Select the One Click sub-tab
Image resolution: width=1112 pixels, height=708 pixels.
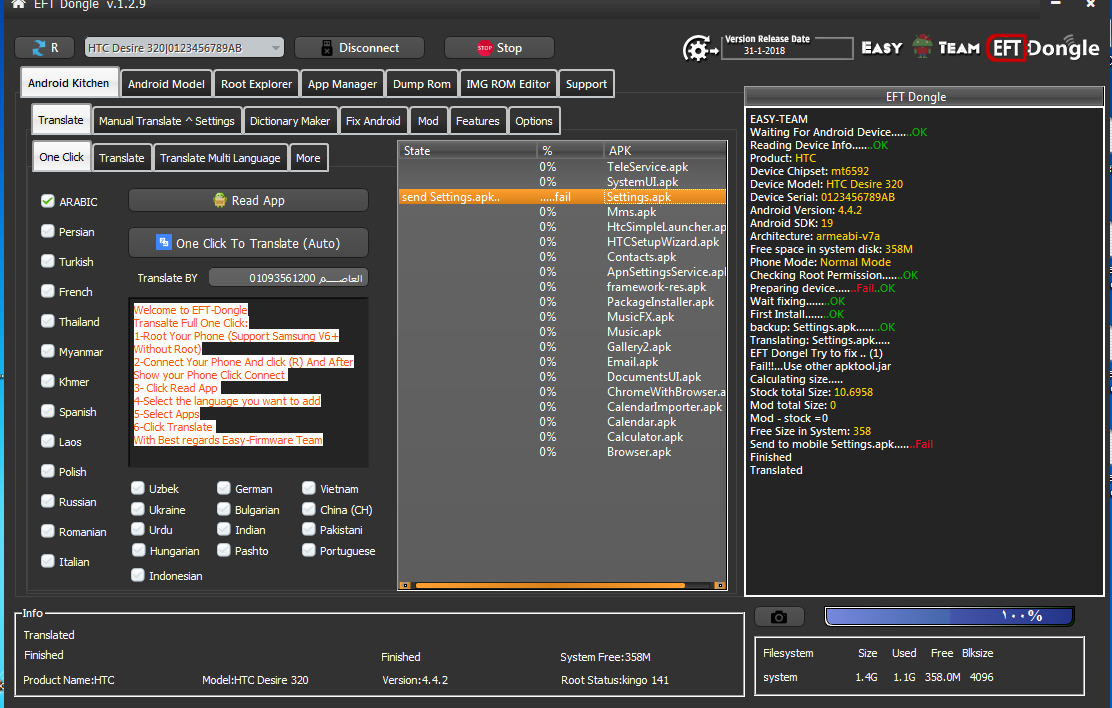pyautogui.click(x=61, y=157)
